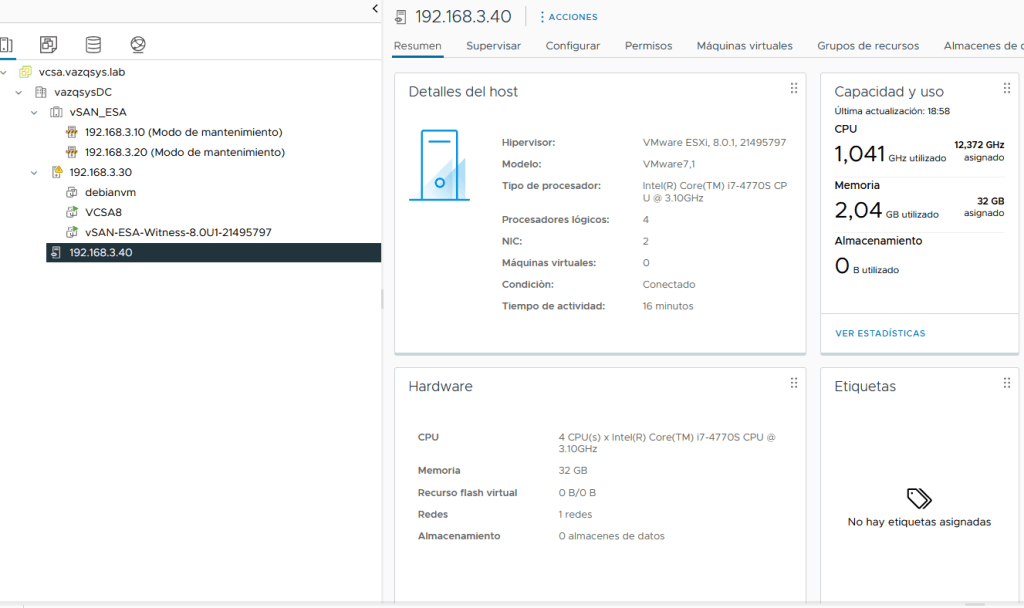This screenshot has height=608, width=1024.
Task: Click drag handle on Detalles del host card
Action: point(794,89)
